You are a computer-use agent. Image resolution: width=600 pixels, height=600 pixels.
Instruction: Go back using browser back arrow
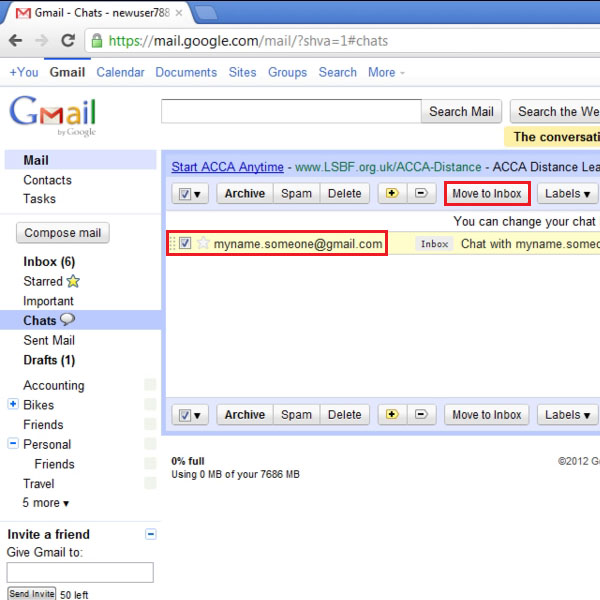pos(15,40)
